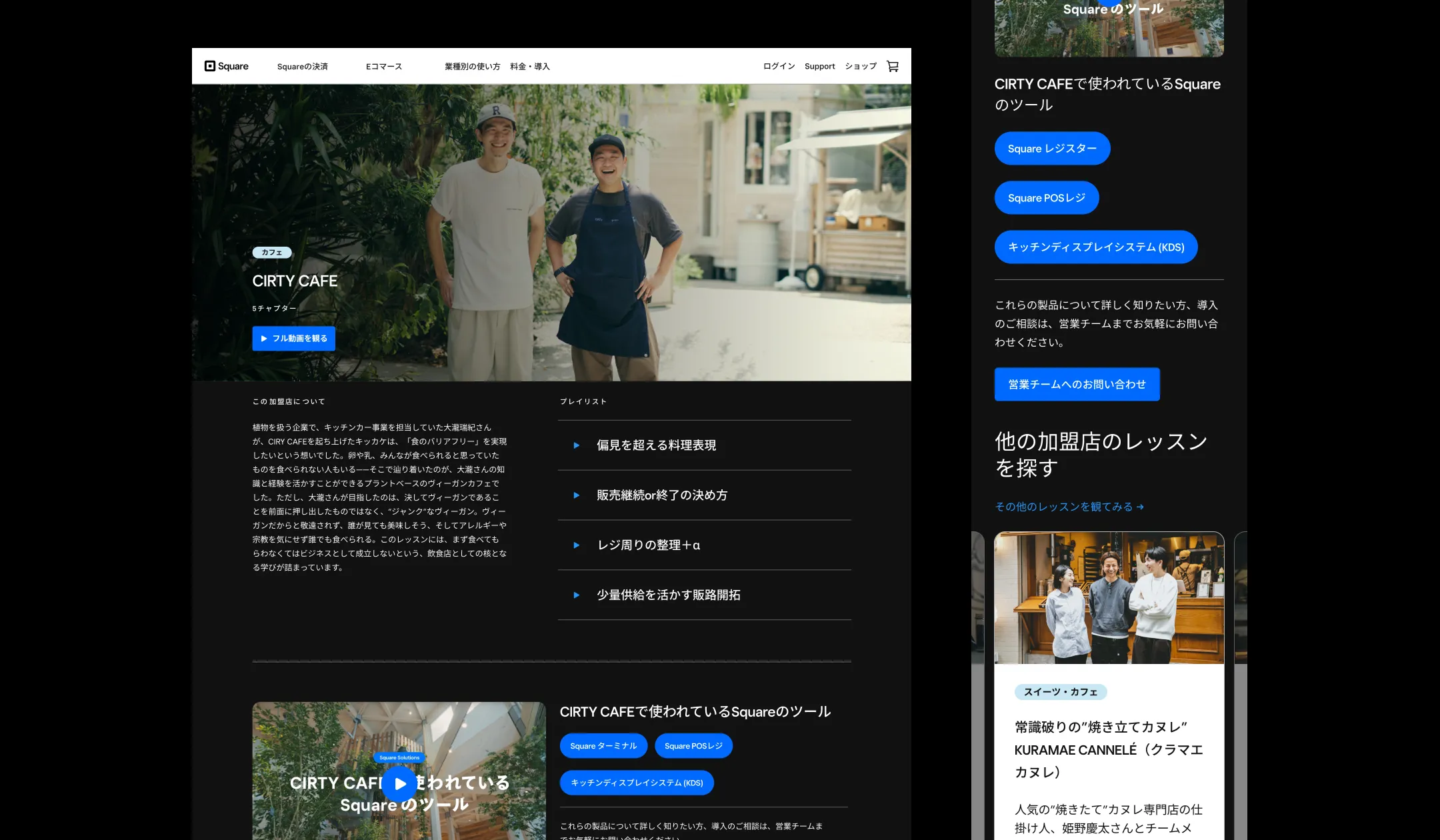Viewport: 1440px width, 840px height.
Task: Open 料金・導入 menu
Action: pos(530,67)
